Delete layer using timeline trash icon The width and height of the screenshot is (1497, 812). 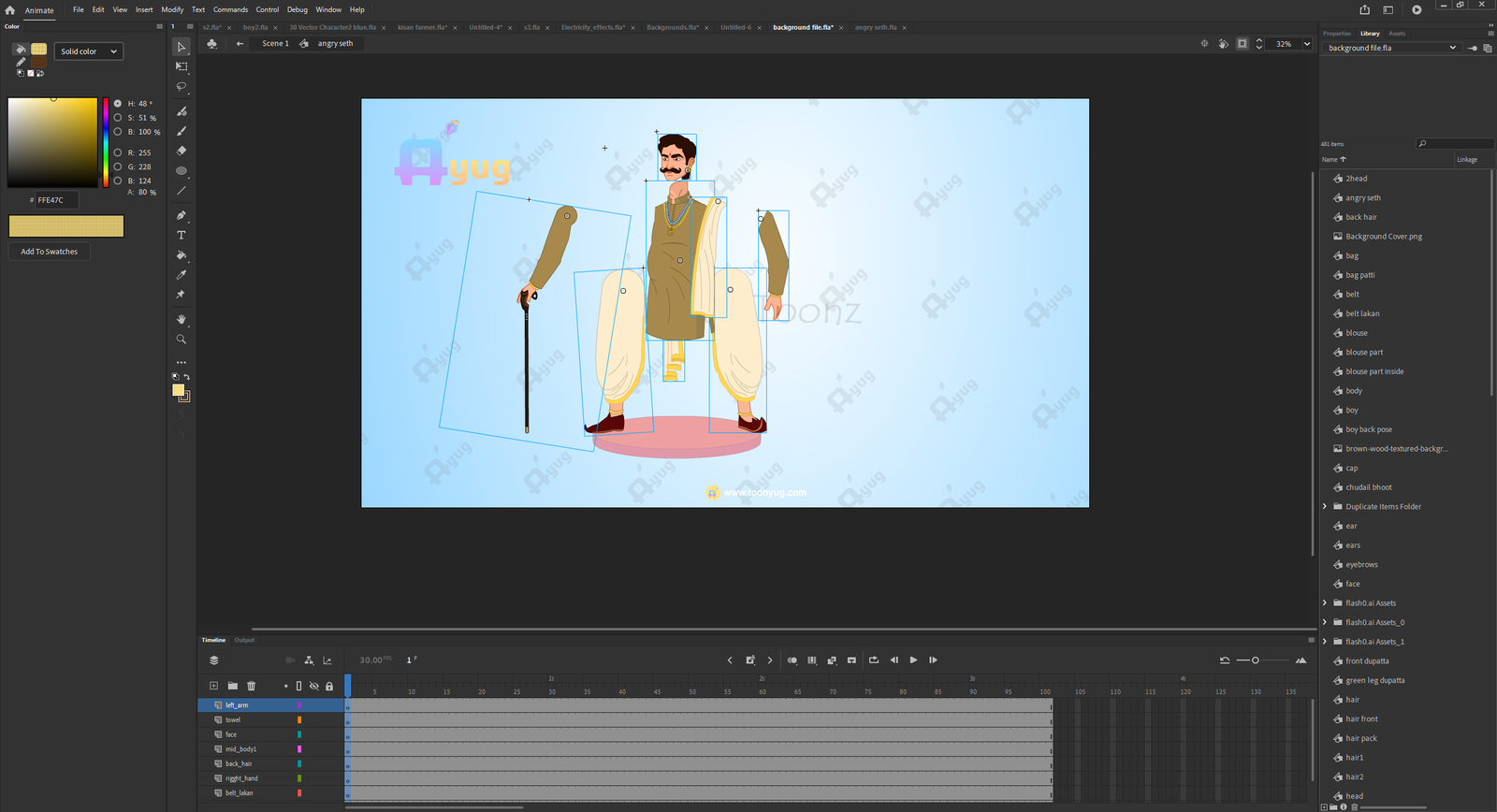coord(251,686)
